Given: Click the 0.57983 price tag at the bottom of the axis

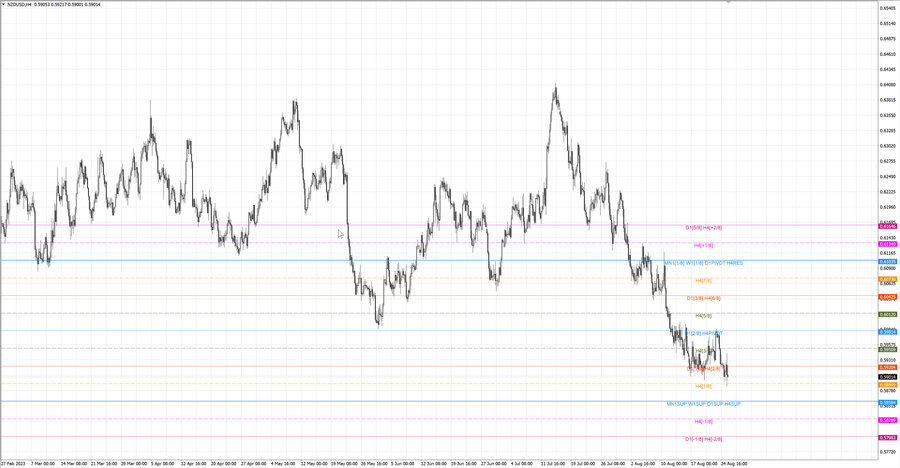Looking at the screenshot, I should [887, 438].
